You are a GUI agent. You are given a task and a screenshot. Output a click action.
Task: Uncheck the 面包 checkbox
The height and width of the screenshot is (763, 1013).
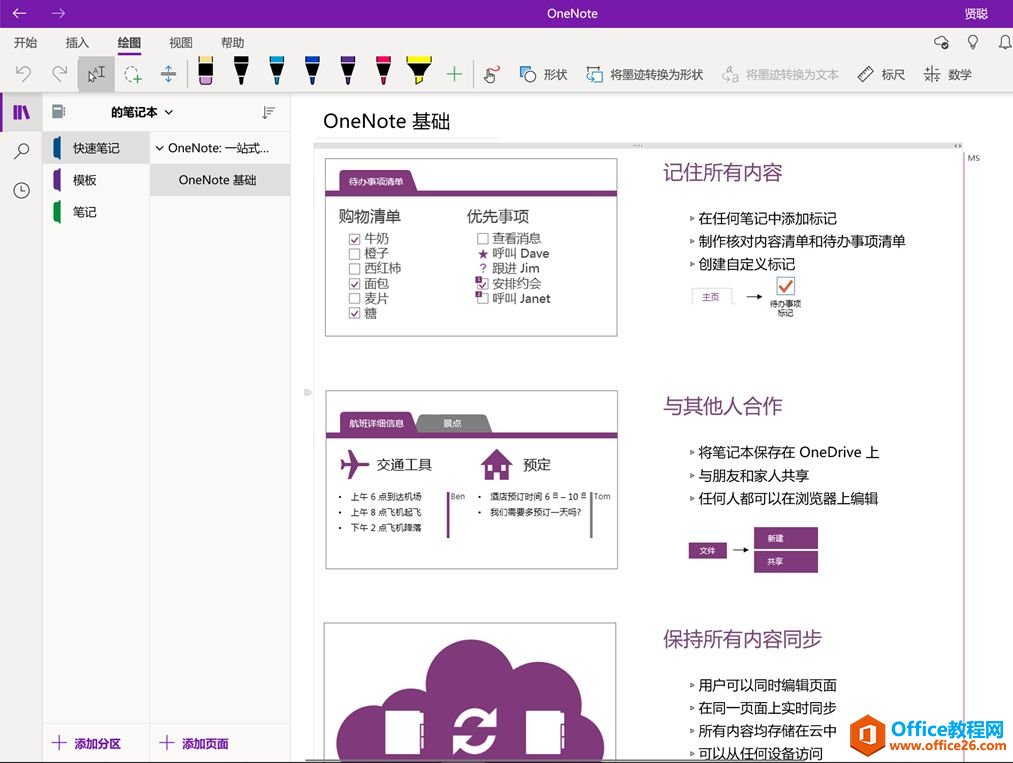[354, 284]
